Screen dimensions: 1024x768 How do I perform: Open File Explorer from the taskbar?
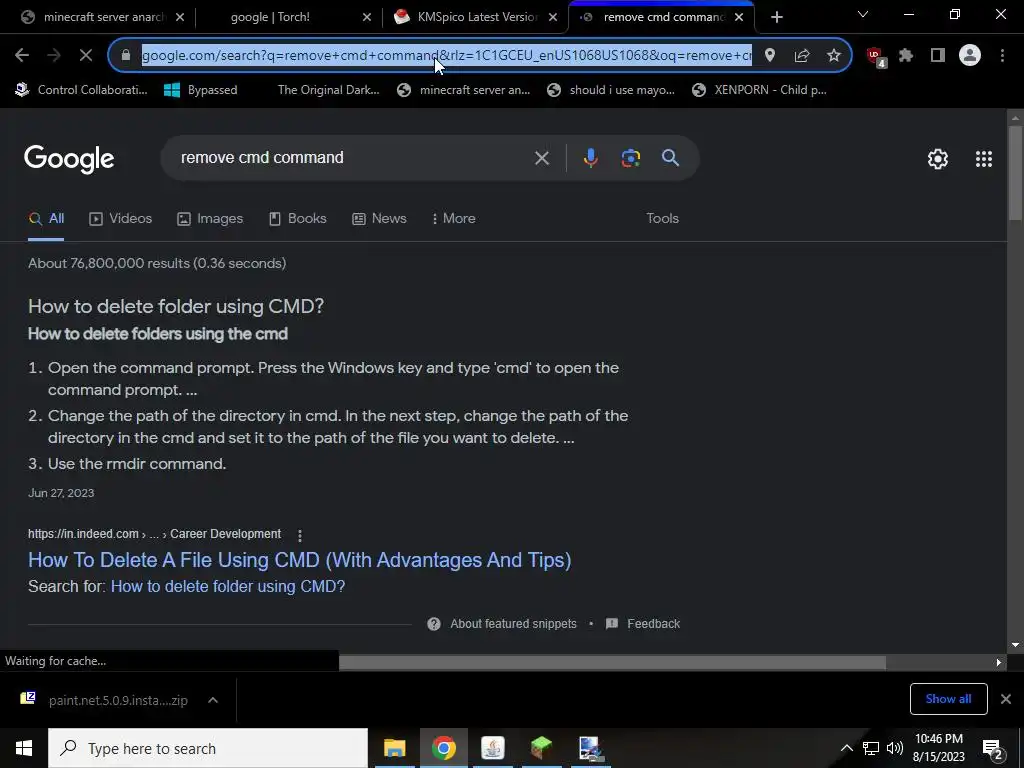pos(394,748)
